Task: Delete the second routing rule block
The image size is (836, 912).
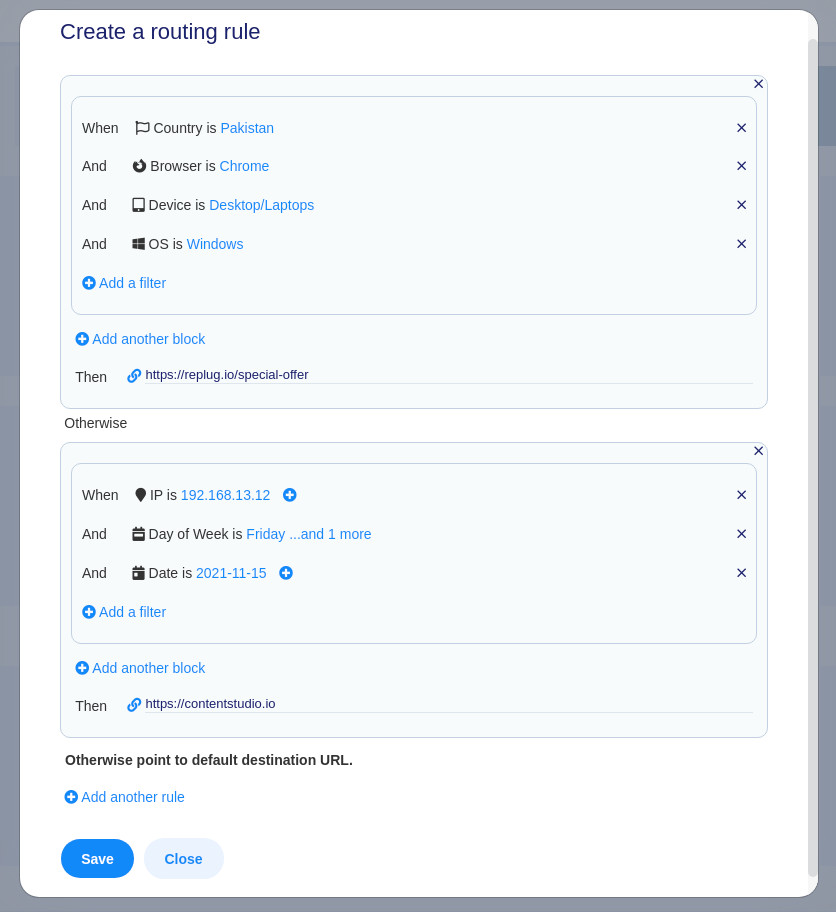Action: point(758,451)
